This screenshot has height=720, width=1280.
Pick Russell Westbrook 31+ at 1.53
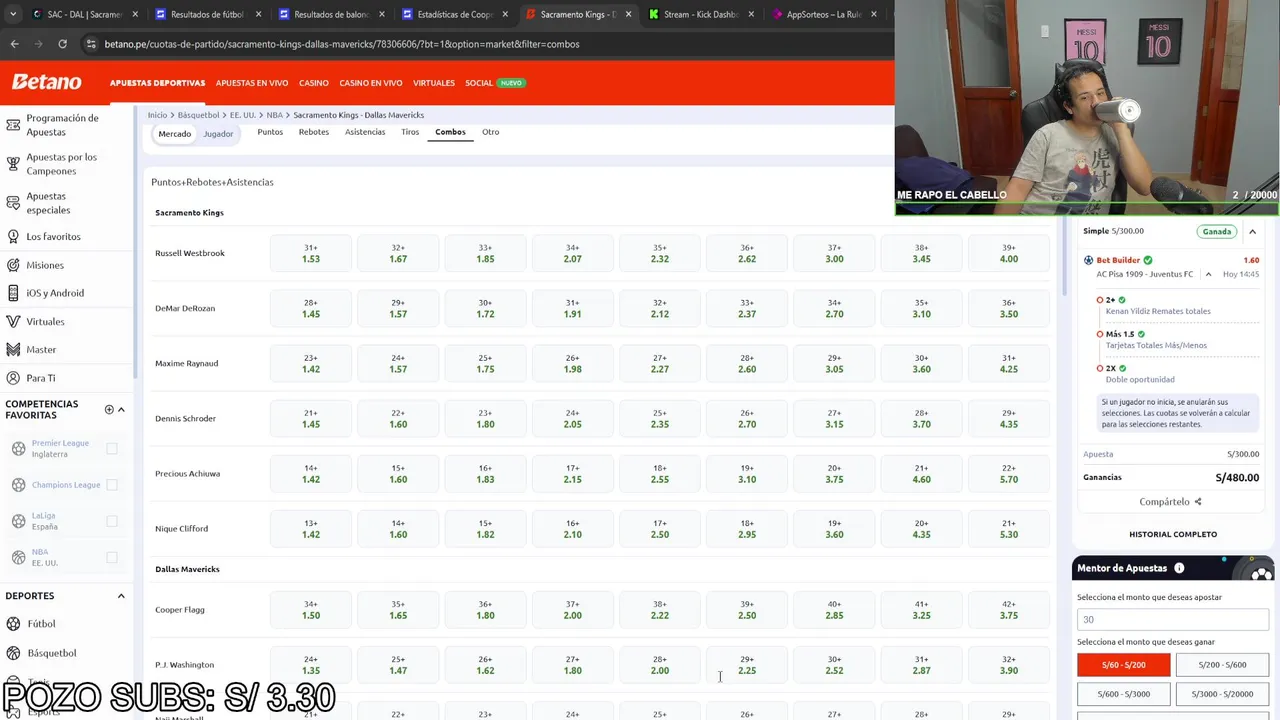[311, 253]
